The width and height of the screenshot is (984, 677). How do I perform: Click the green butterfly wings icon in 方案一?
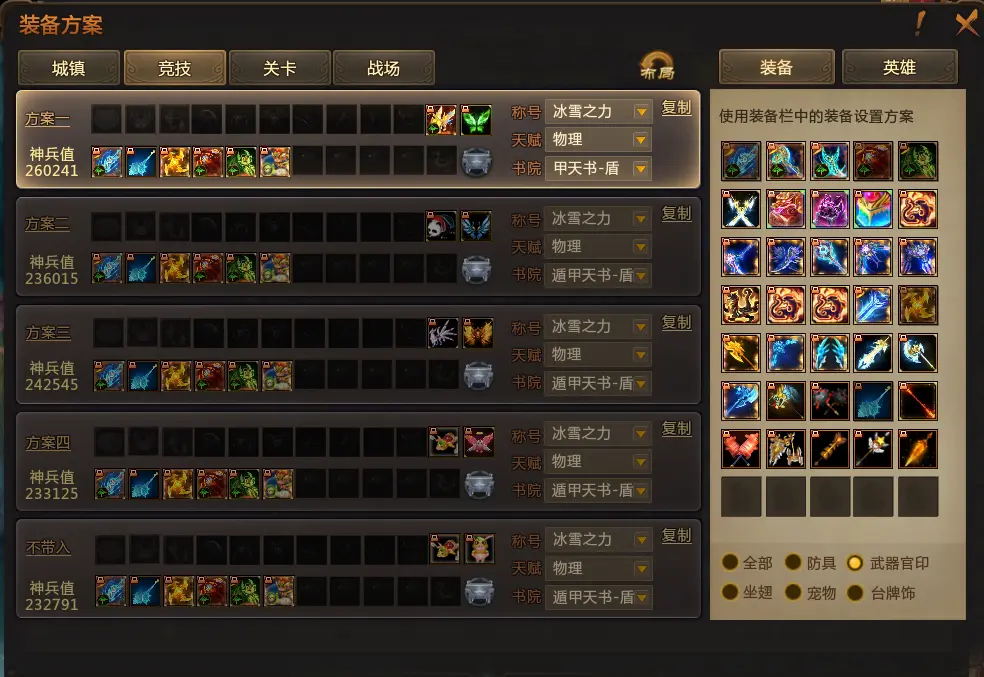(476, 120)
